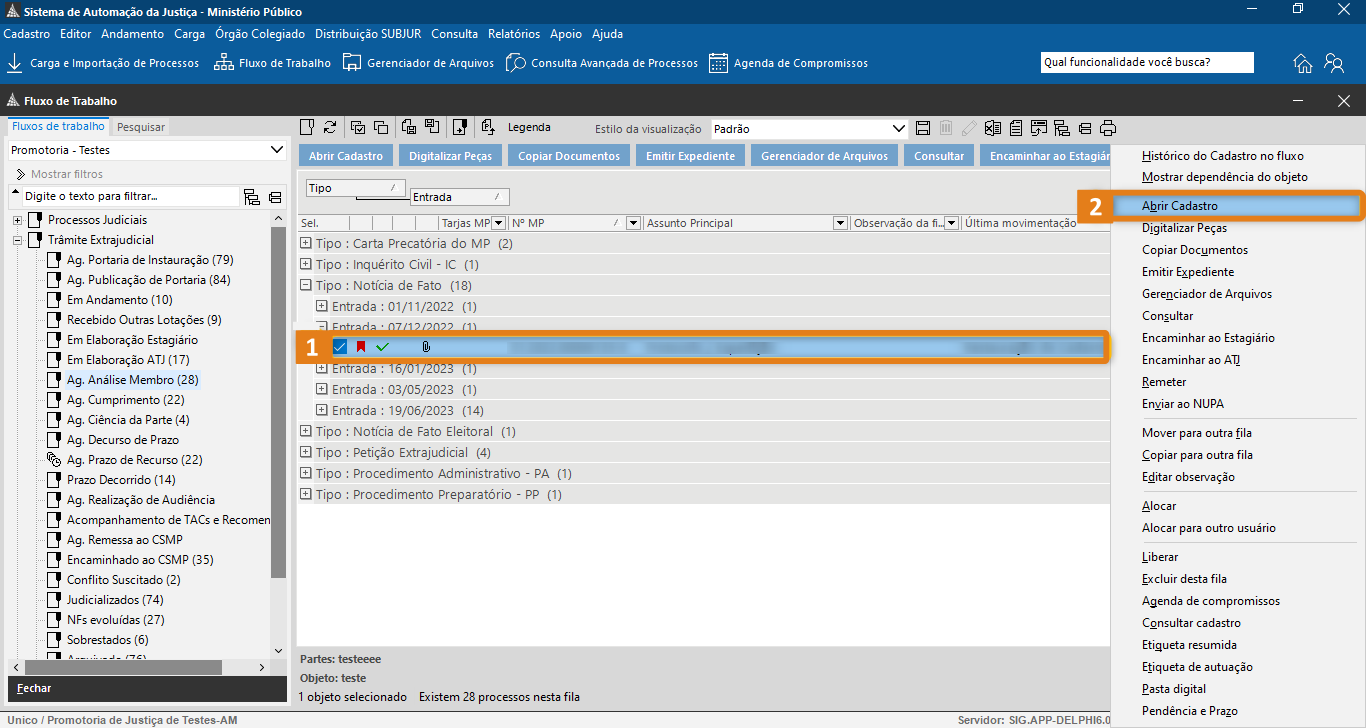Click the 'Digite o texto para filtrar' field
The height and width of the screenshot is (728, 1366).
(x=130, y=197)
